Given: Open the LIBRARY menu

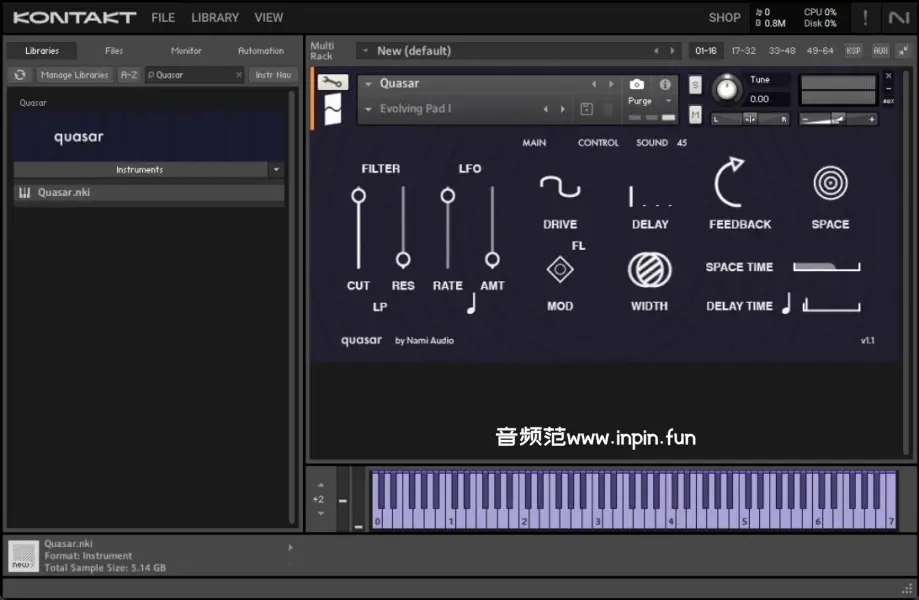Looking at the screenshot, I should tap(215, 17).
